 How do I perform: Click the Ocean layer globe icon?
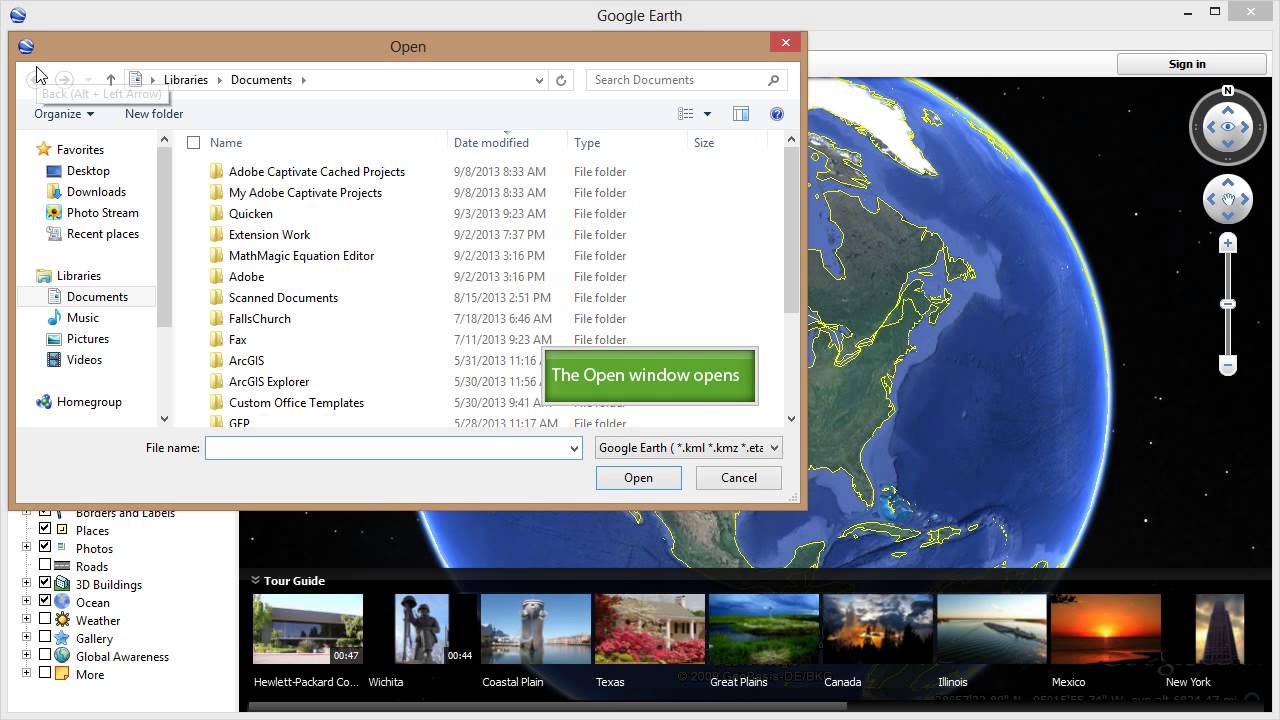point(62,602)
